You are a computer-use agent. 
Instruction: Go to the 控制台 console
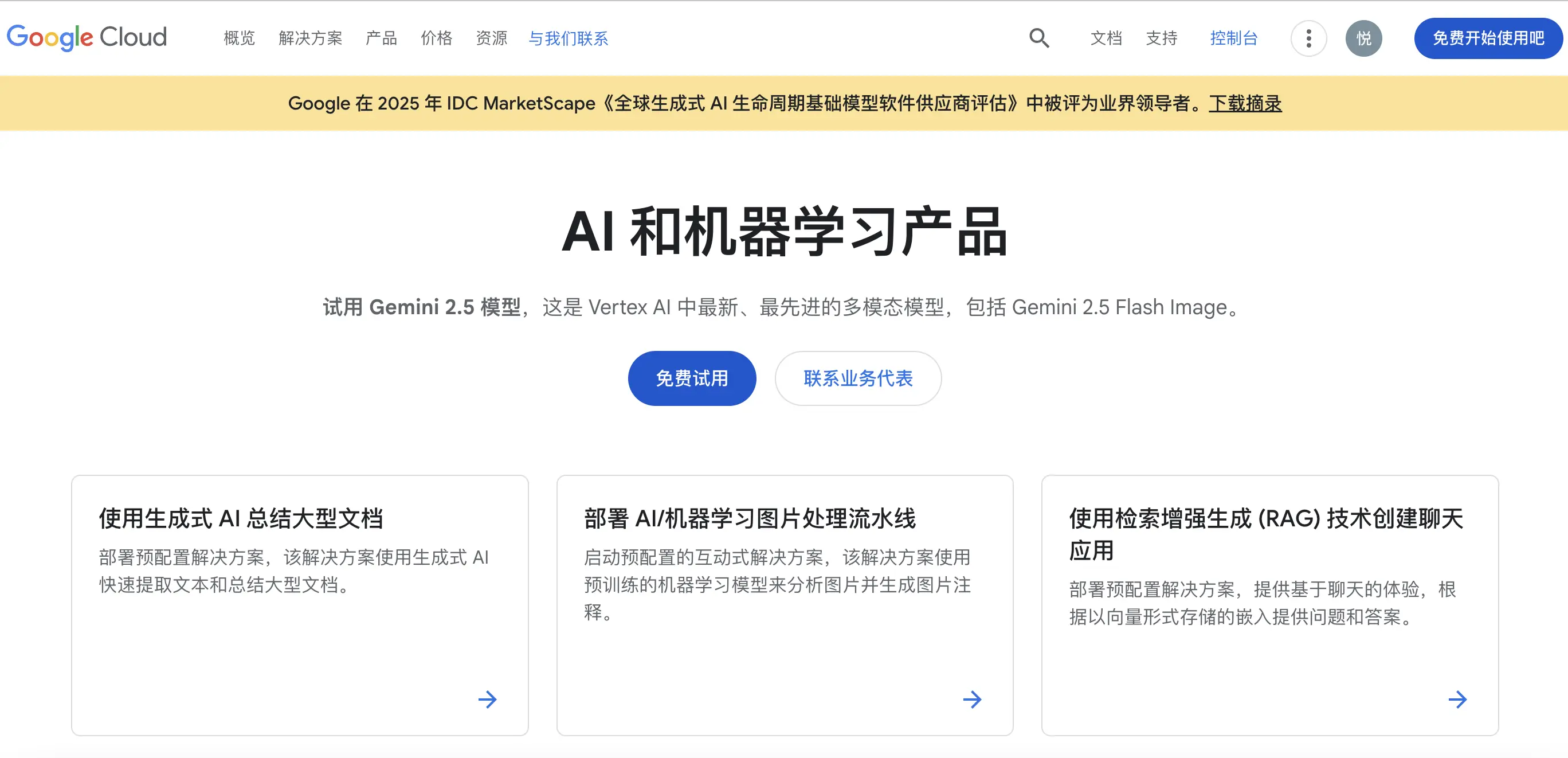(1233, 38)
